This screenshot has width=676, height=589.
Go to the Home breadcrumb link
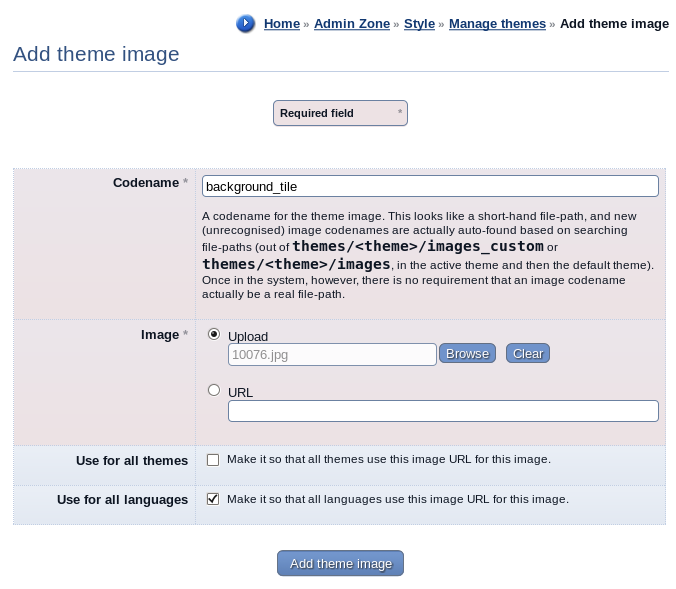(282, 23)
